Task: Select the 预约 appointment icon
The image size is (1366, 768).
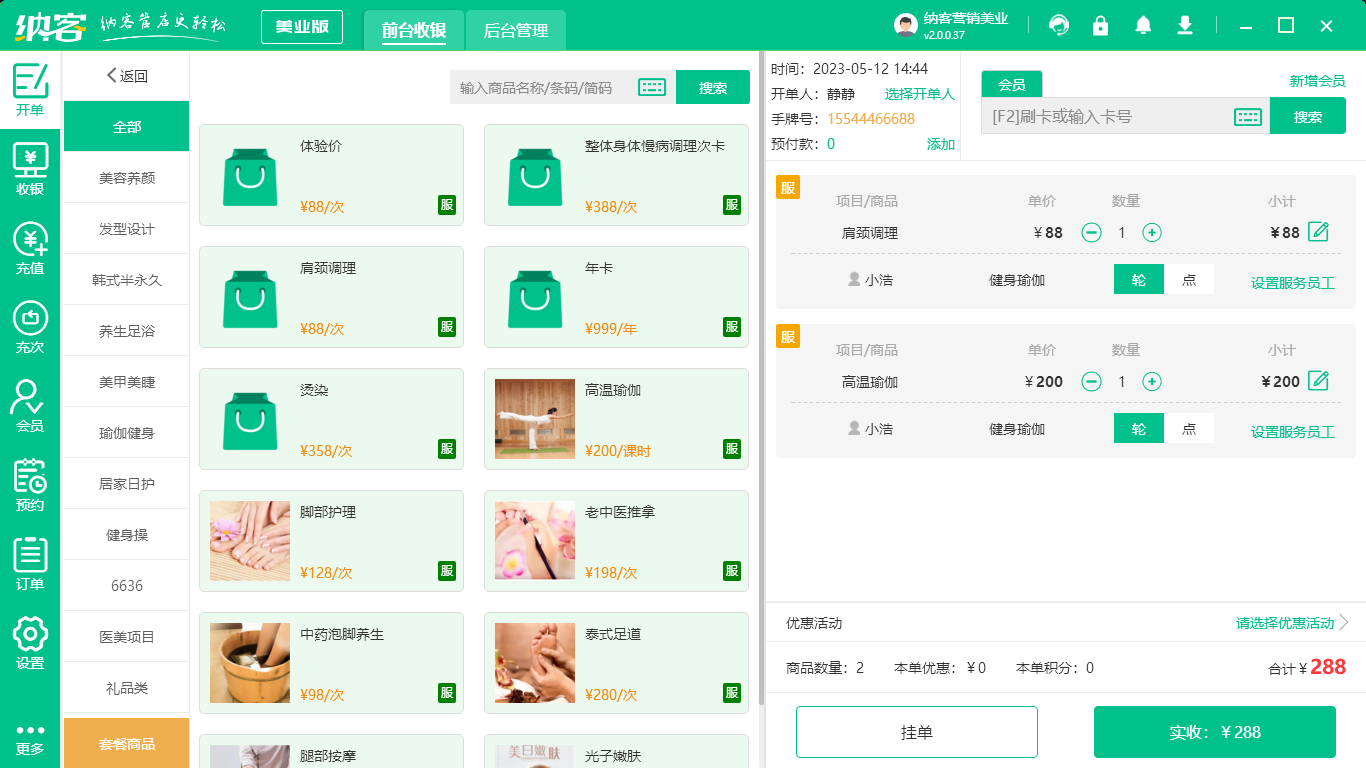Action: [x=30, y=484]
